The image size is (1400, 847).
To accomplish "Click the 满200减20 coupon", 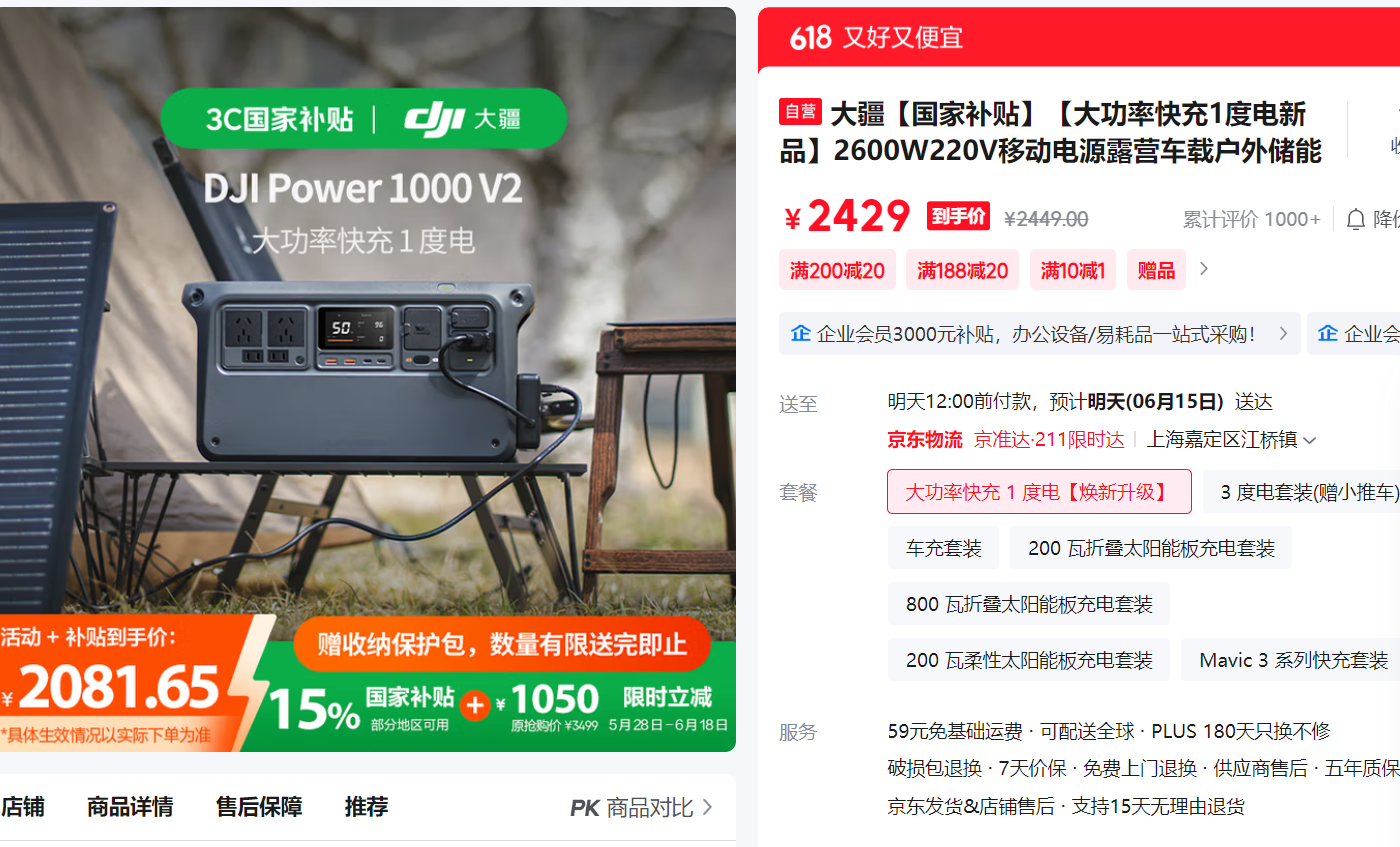I will coord(837,270).
